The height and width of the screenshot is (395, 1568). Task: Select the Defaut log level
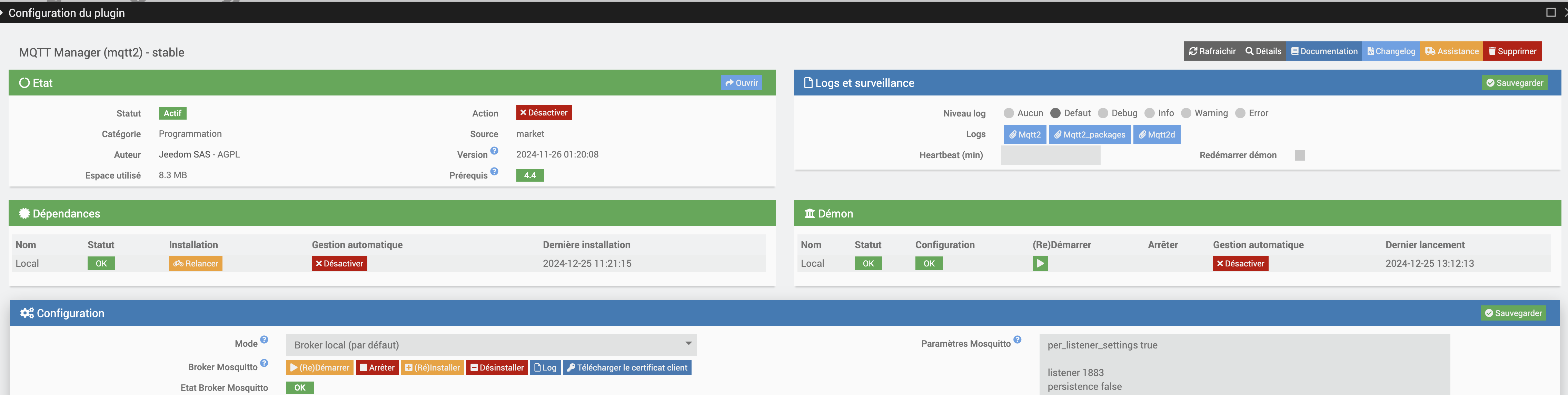pyautogui.click(x=1055, y=113)
